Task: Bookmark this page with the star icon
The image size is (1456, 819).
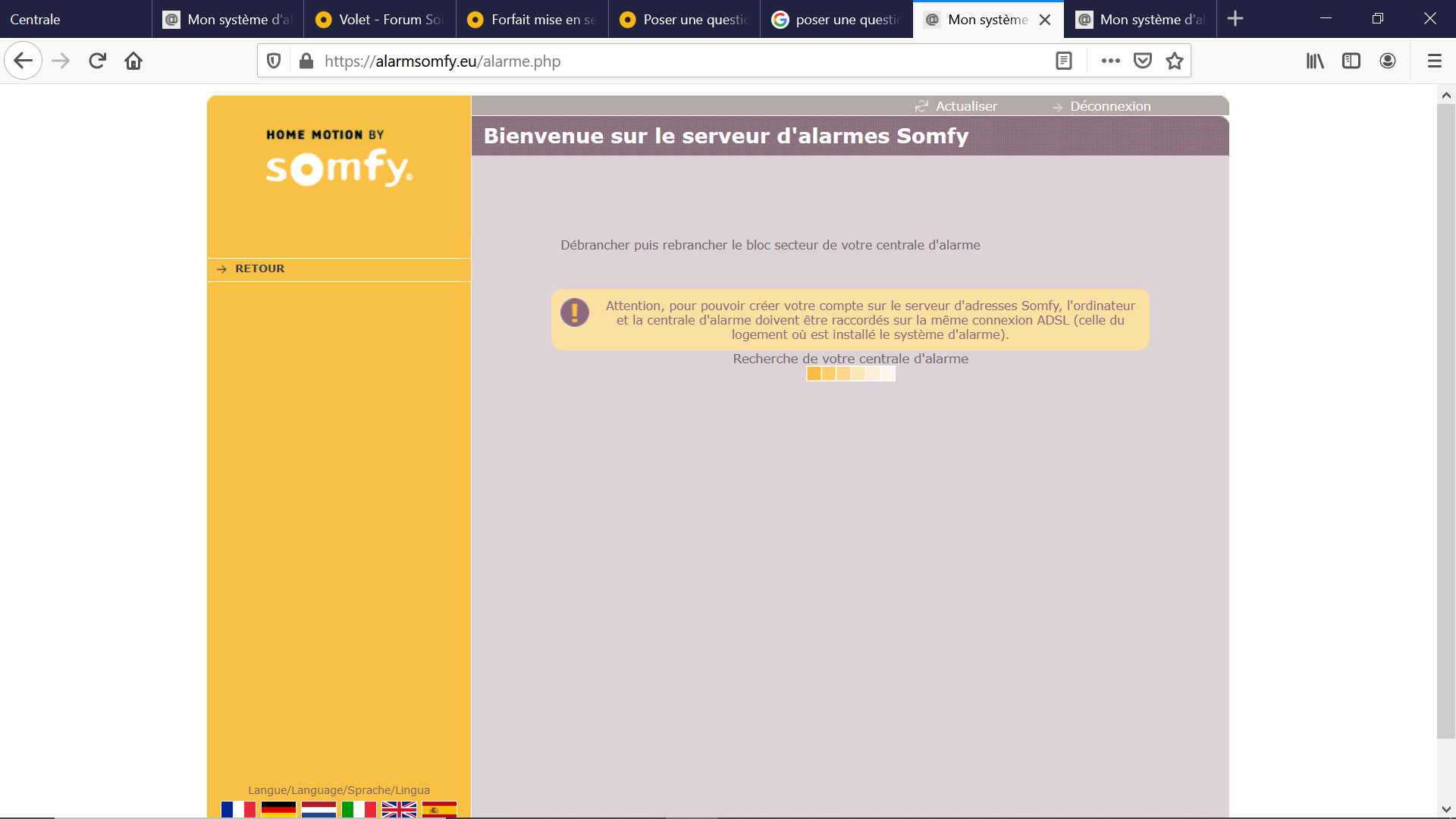Action: (1175, 61)
